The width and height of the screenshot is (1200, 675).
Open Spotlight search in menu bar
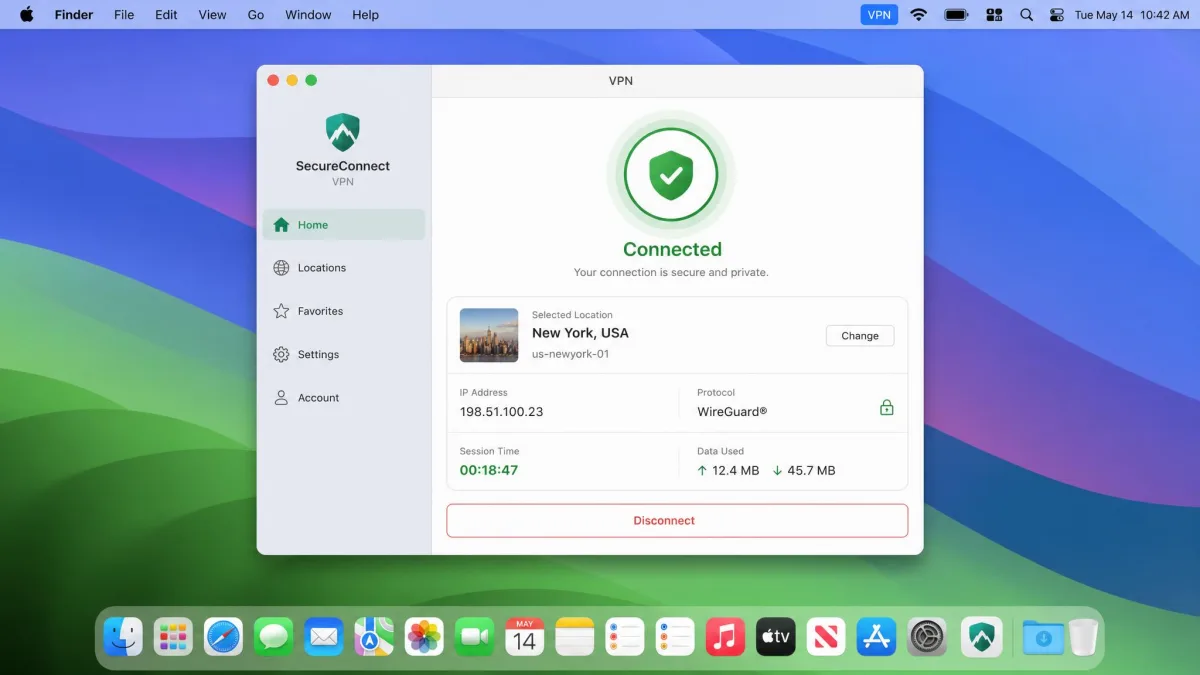click(1026, 15)
